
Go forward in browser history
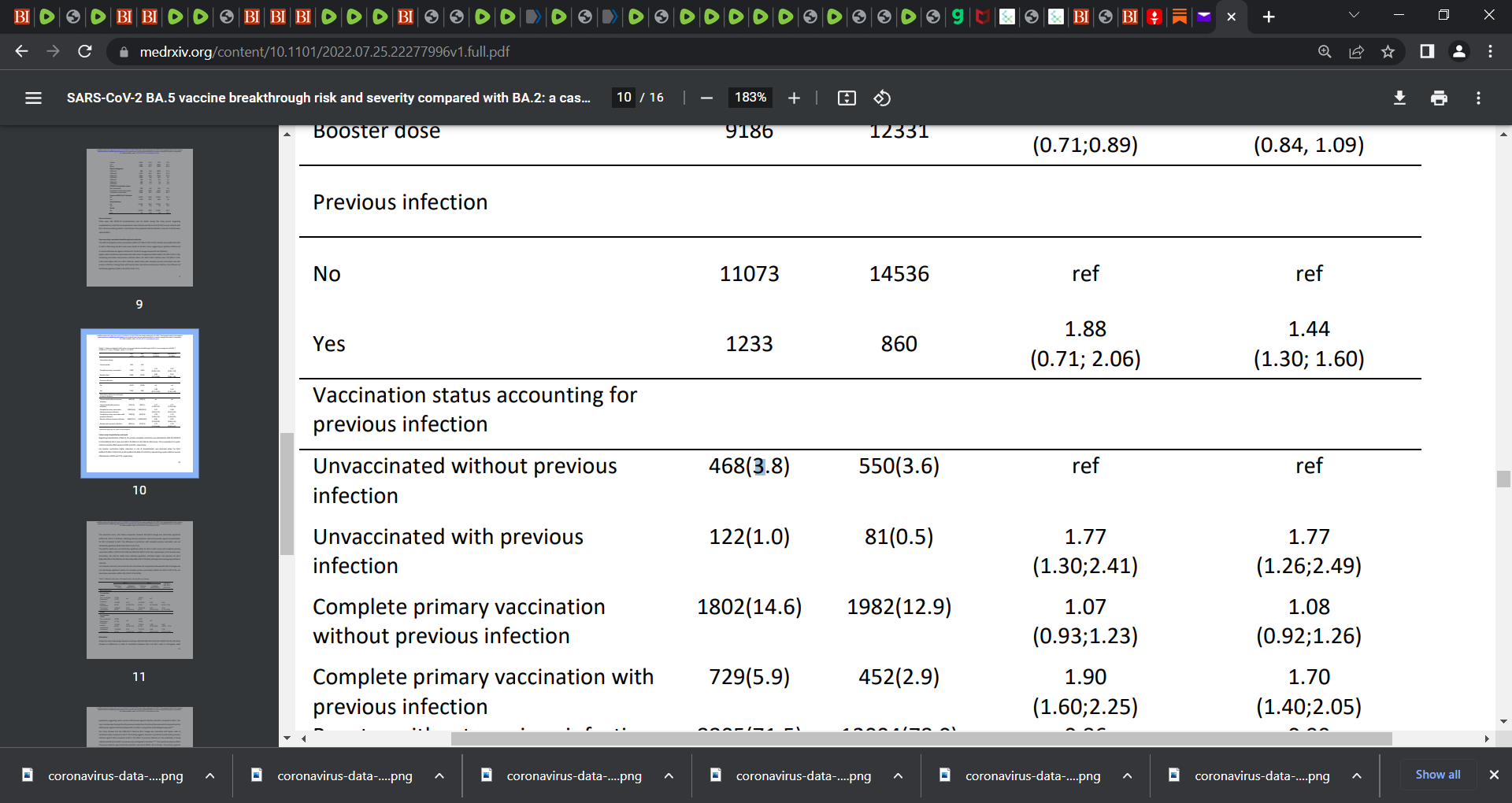(x=53, y=51)
